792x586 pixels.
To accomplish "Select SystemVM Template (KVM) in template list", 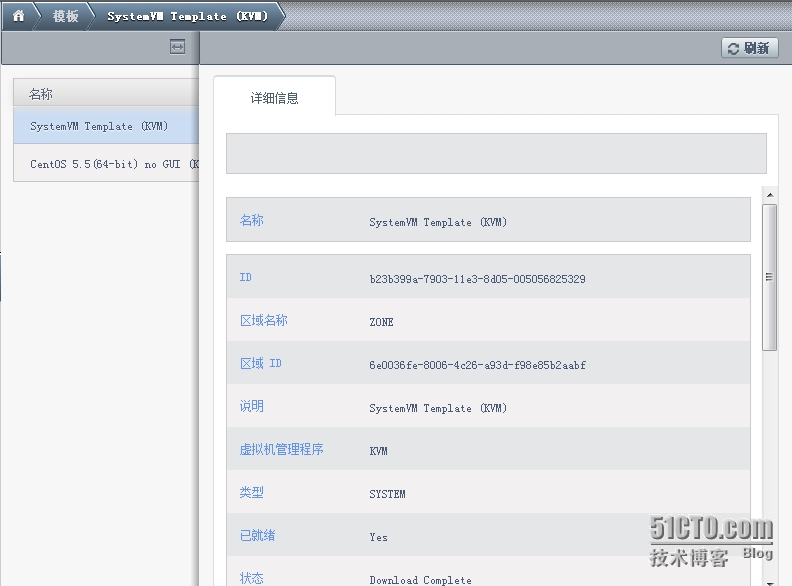I will point(106,126).
